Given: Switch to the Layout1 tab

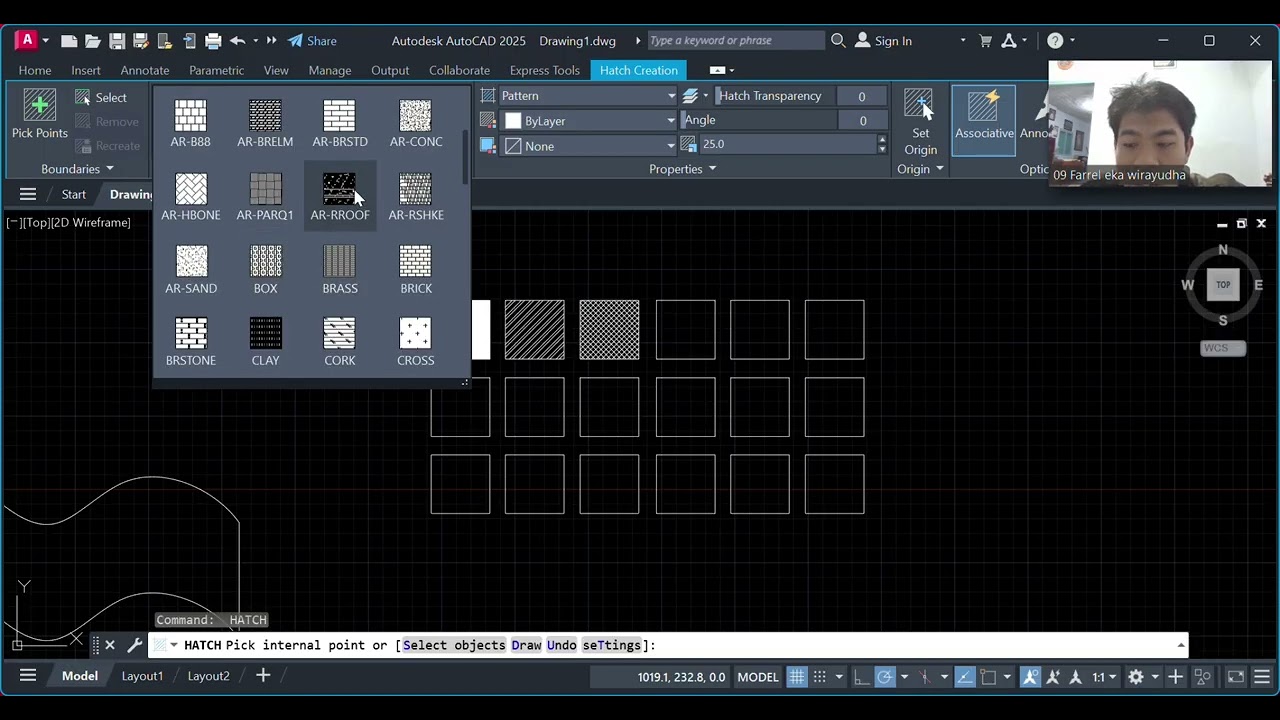Looking at the screenshot, I should click(x=142, y=676).
